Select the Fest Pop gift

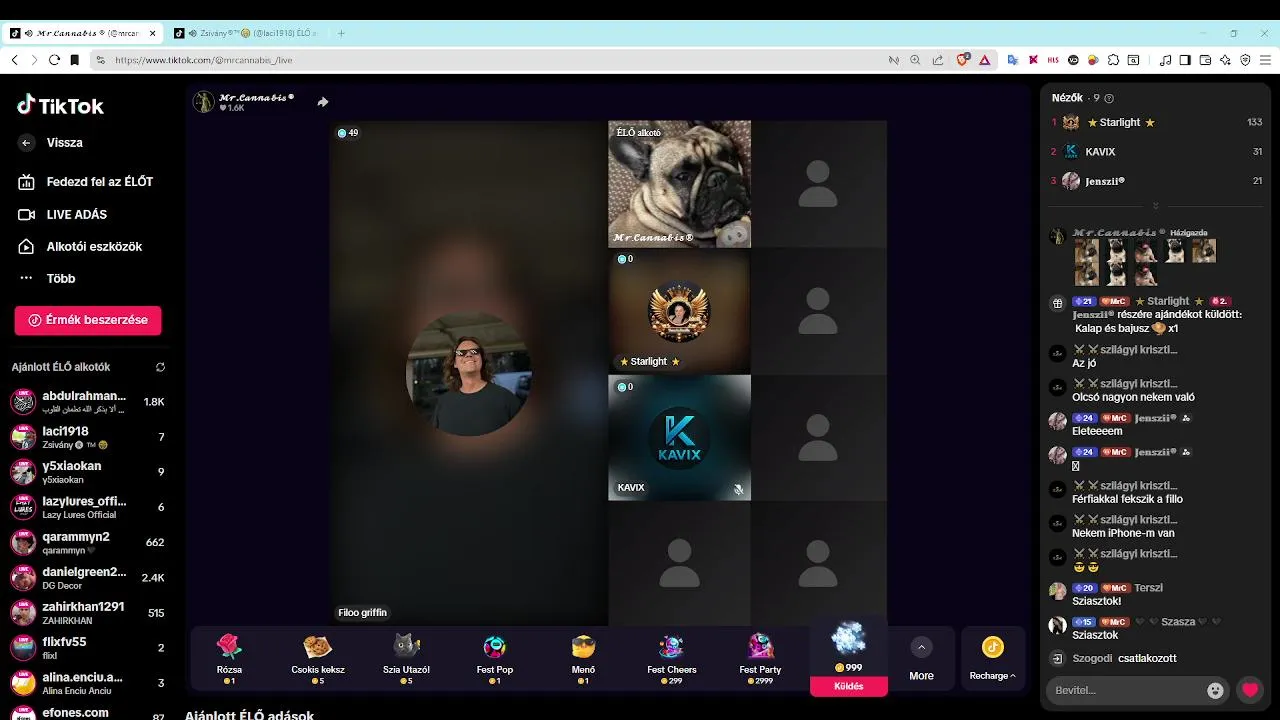pos(495,659)
